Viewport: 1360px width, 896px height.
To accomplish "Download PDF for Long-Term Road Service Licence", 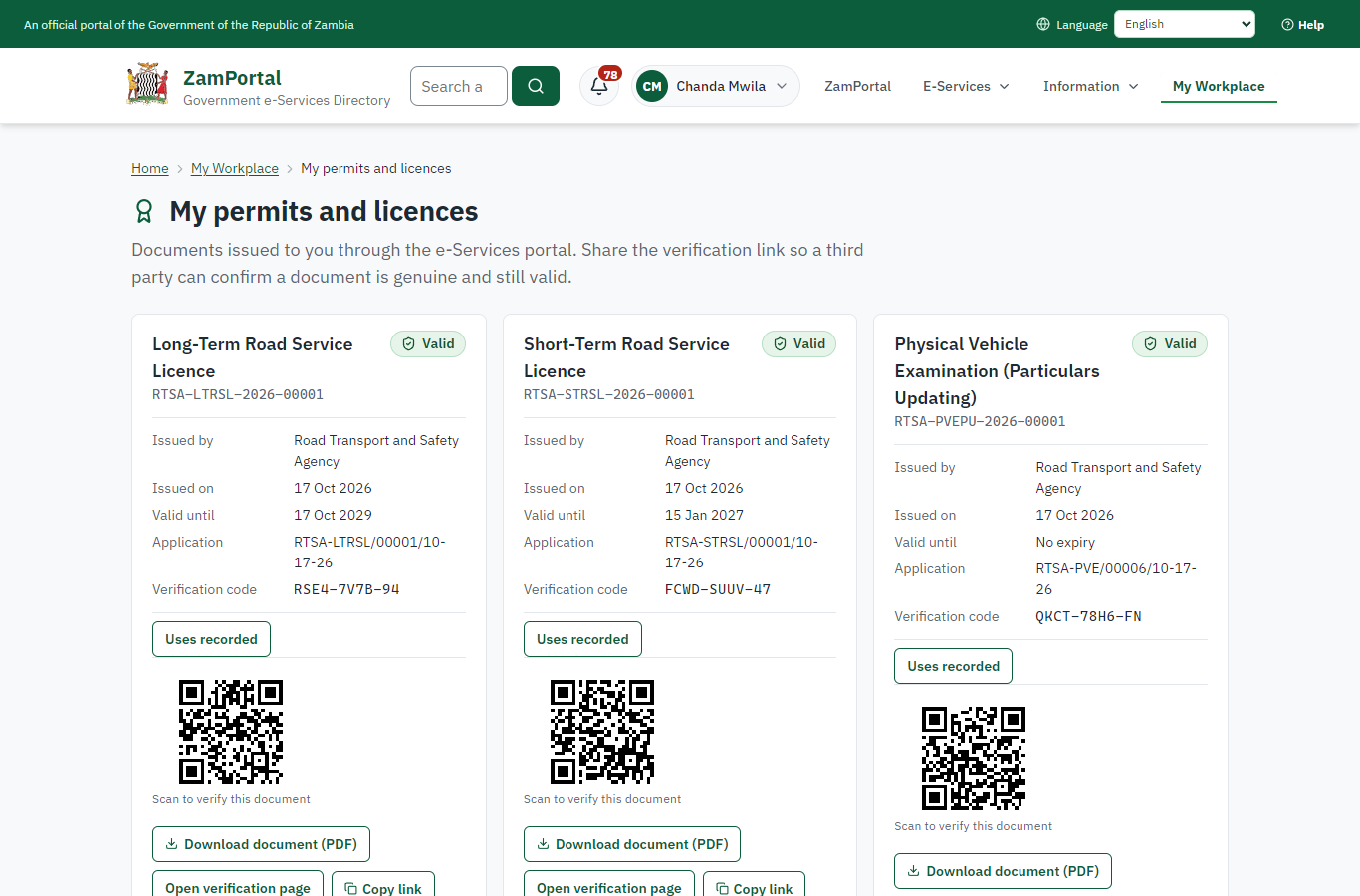I will point(261,844).
